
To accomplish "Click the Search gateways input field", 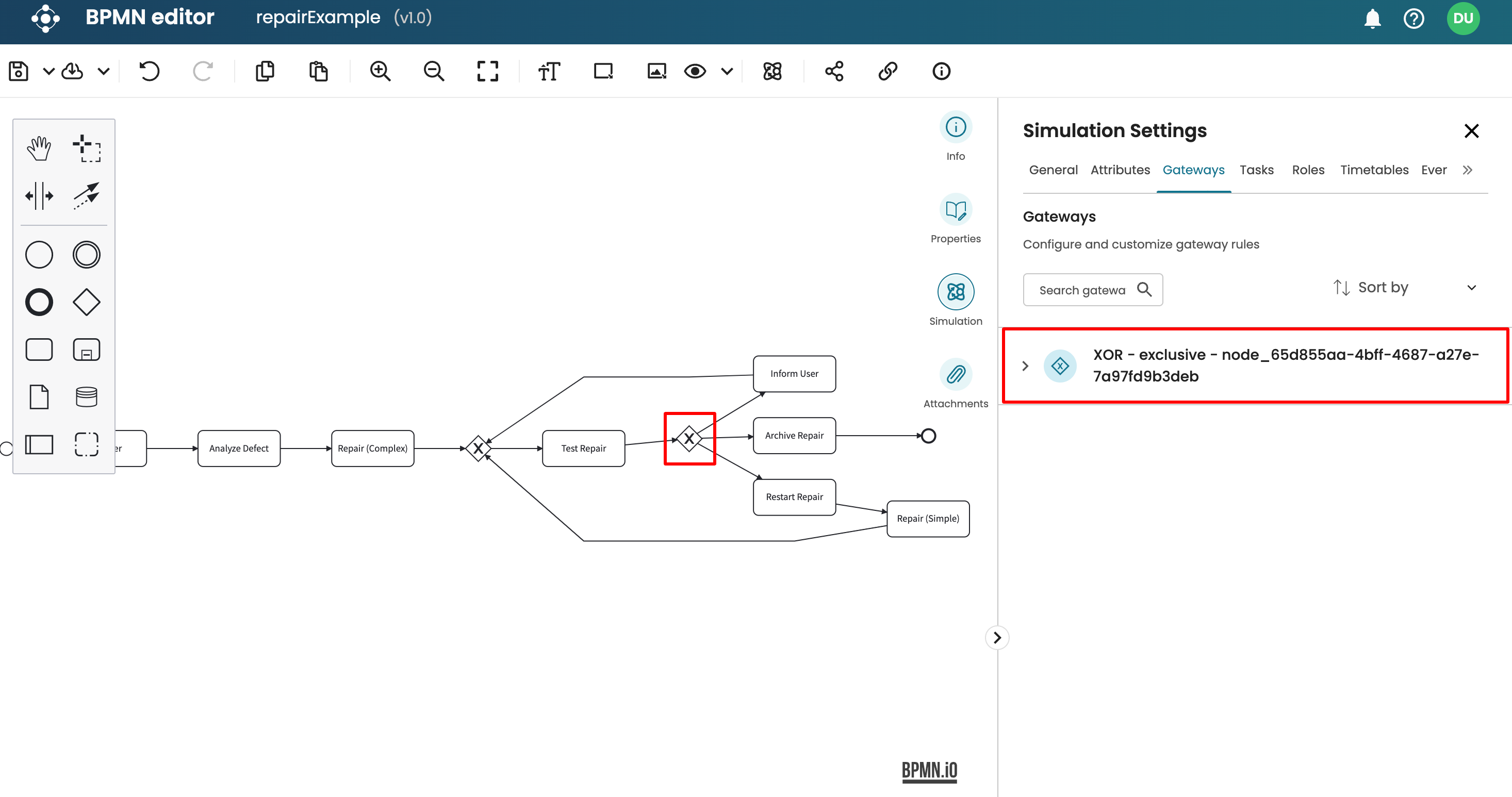I will (1082, 290).
